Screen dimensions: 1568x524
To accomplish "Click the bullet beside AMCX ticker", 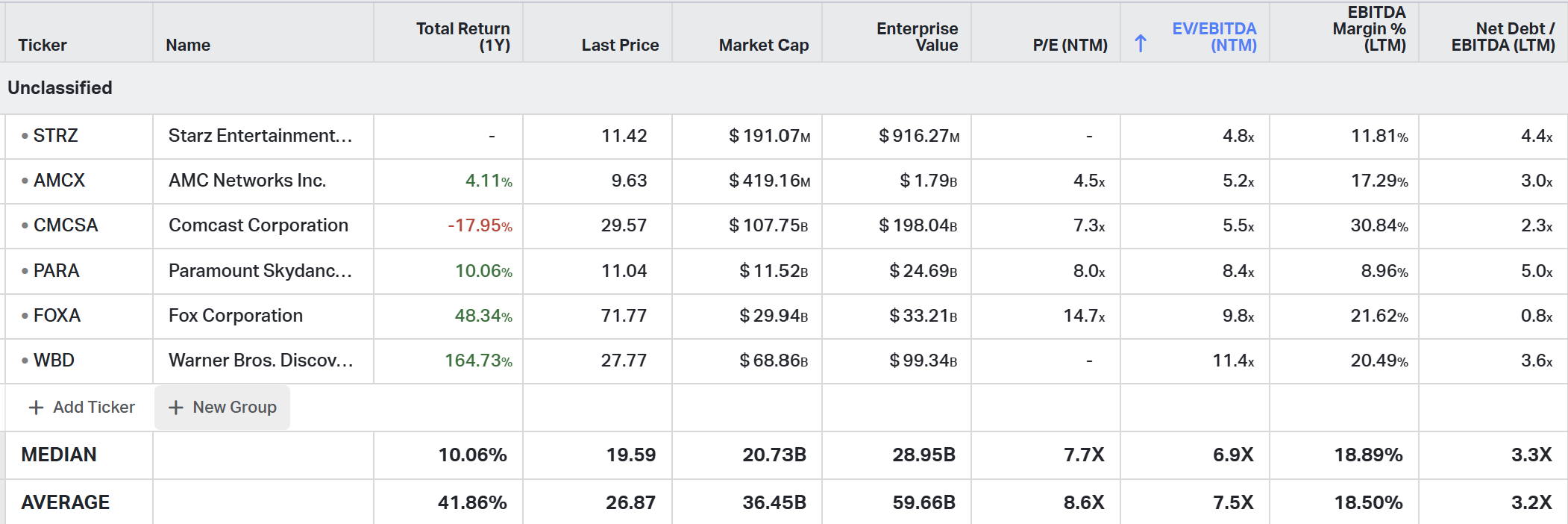I will 25,181.
